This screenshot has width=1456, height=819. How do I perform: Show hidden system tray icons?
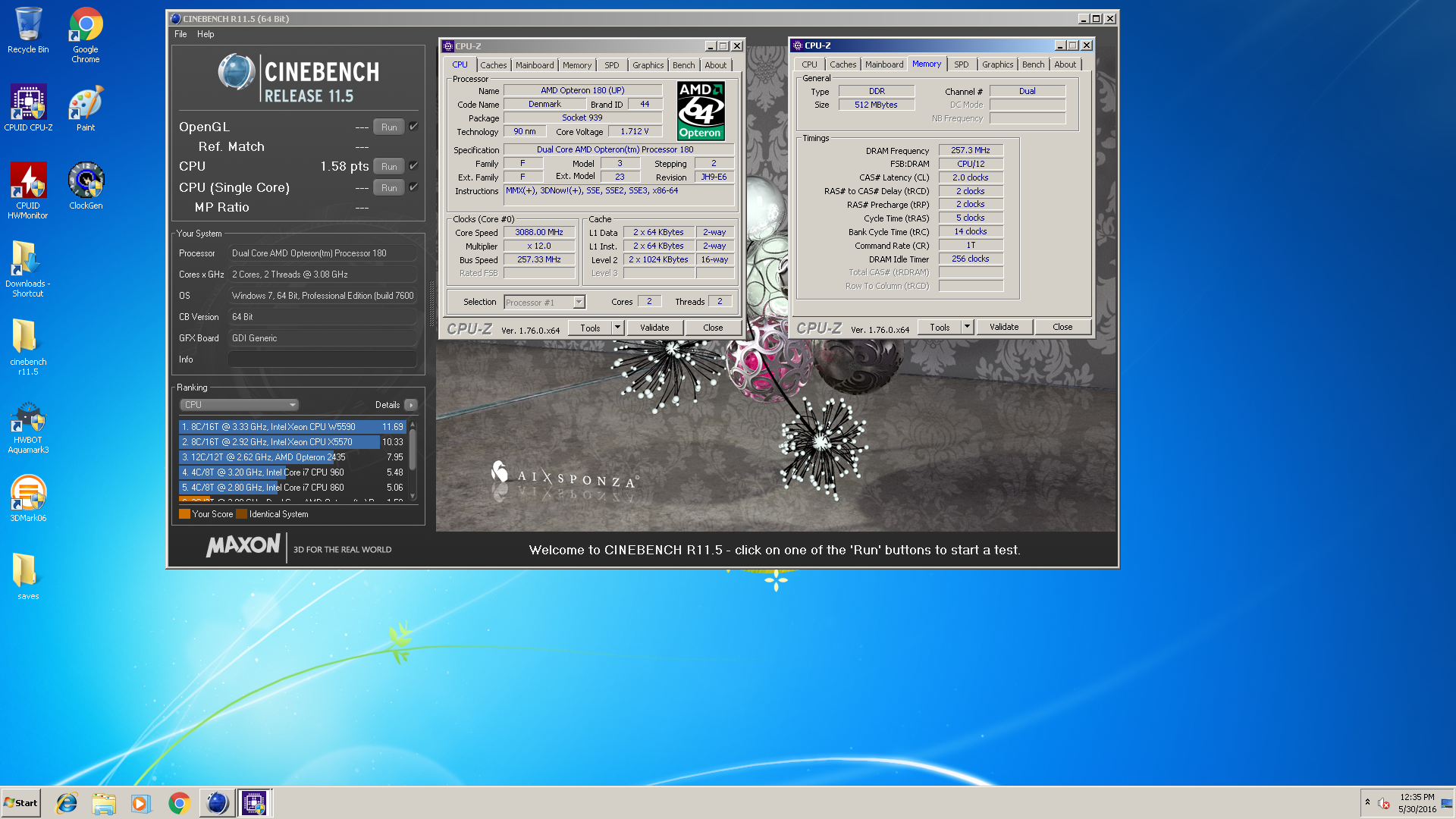click(1367, 802)
